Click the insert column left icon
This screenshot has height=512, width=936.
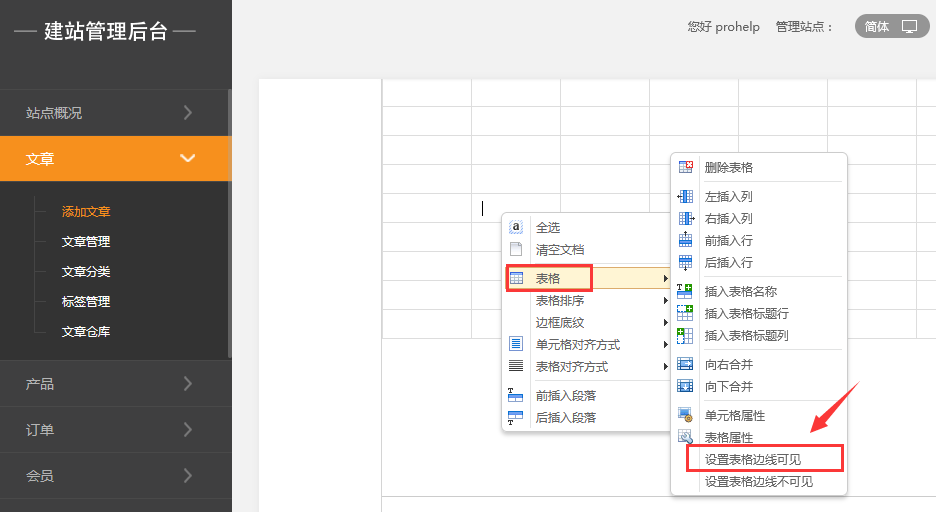685,197
